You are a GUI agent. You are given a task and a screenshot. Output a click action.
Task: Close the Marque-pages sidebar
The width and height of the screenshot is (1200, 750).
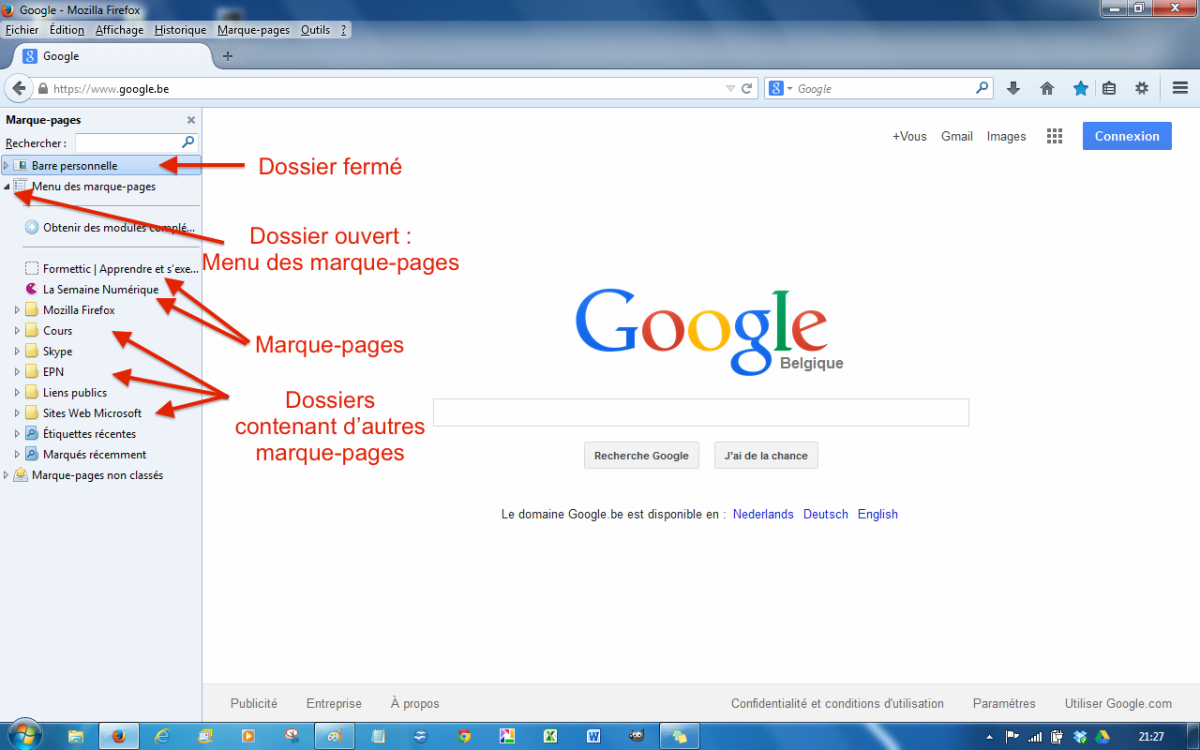pos(191,120)
